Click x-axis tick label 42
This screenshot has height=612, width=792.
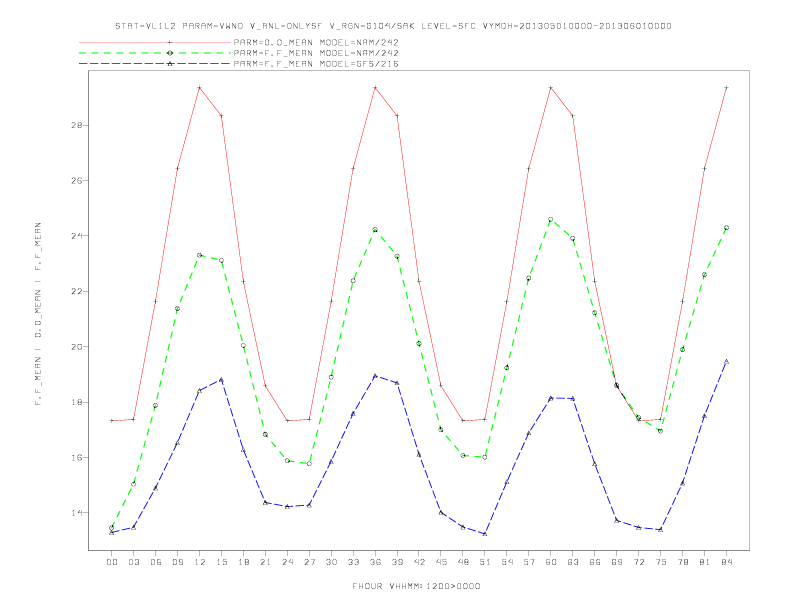click(419, 562)
